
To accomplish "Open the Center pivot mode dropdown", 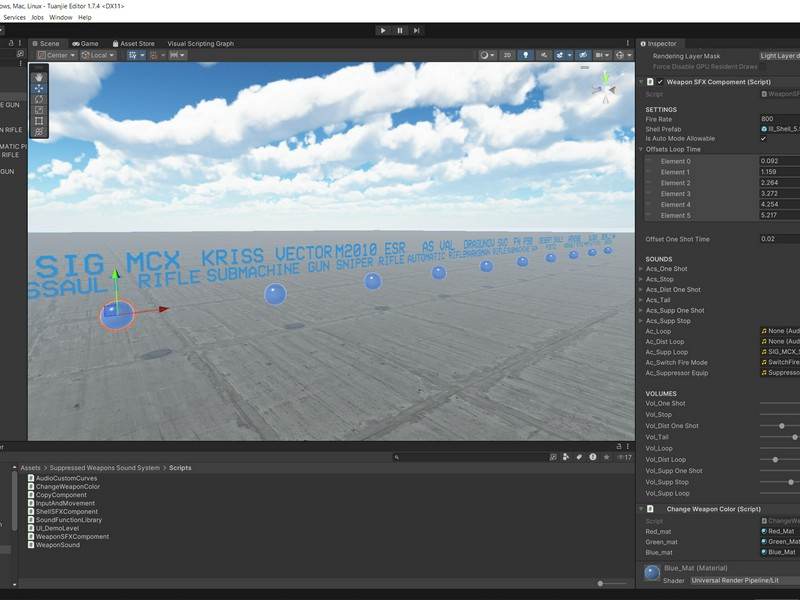I will 57,55.
